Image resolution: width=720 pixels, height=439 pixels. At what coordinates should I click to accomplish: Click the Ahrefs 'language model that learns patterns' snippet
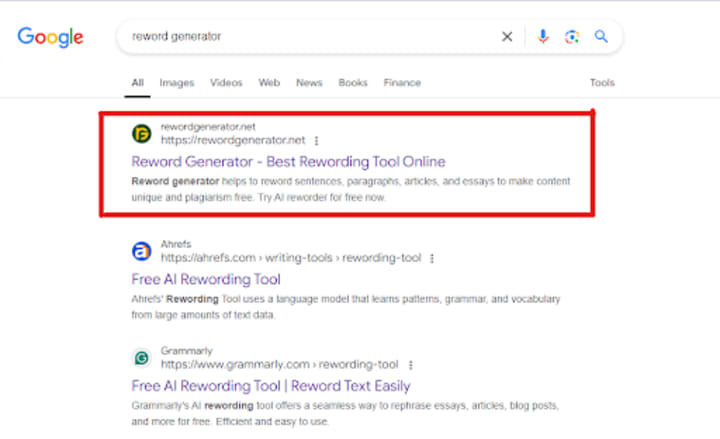346,307
